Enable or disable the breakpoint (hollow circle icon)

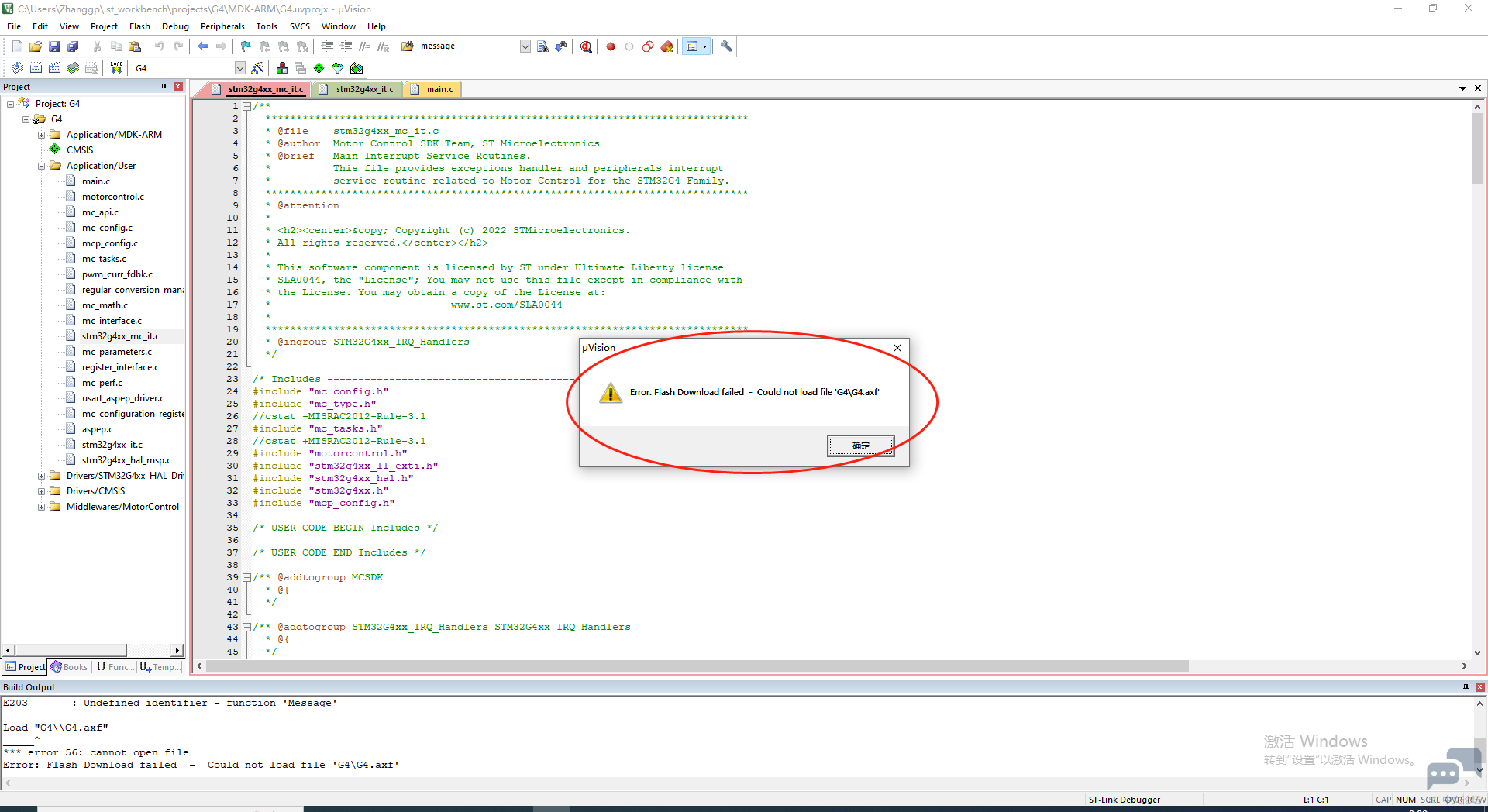coord(629,46)
